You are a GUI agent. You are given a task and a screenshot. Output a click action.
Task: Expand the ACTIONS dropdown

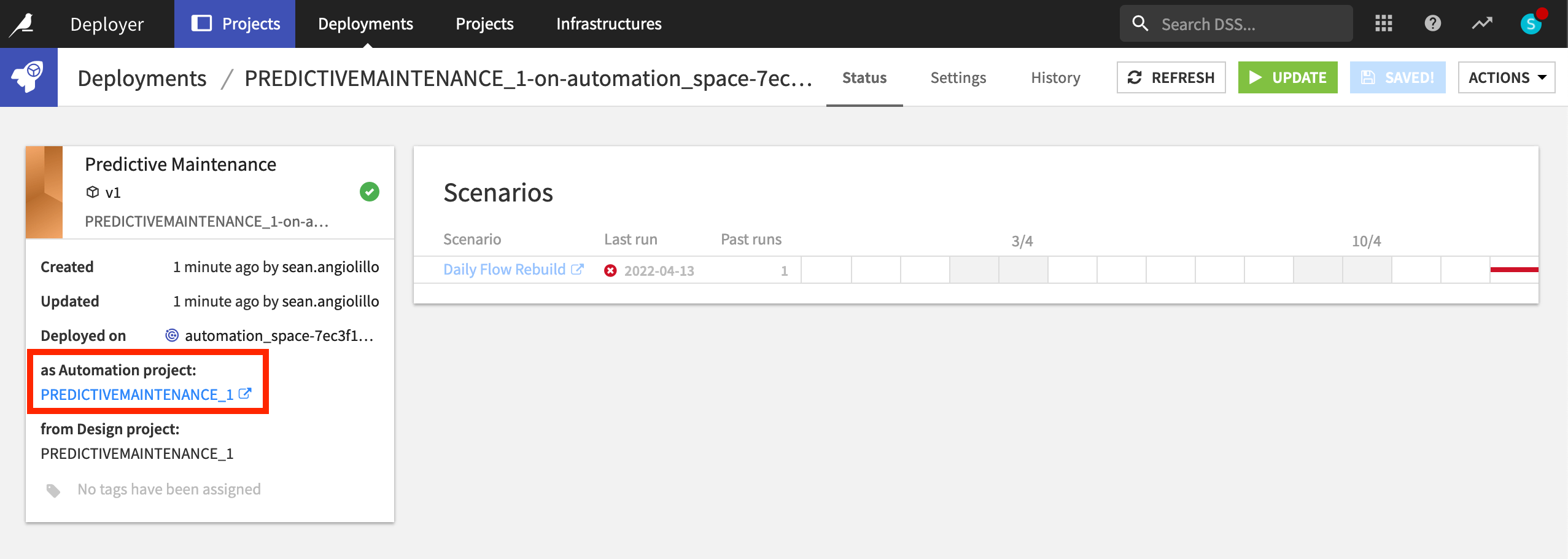point(1505,77)
